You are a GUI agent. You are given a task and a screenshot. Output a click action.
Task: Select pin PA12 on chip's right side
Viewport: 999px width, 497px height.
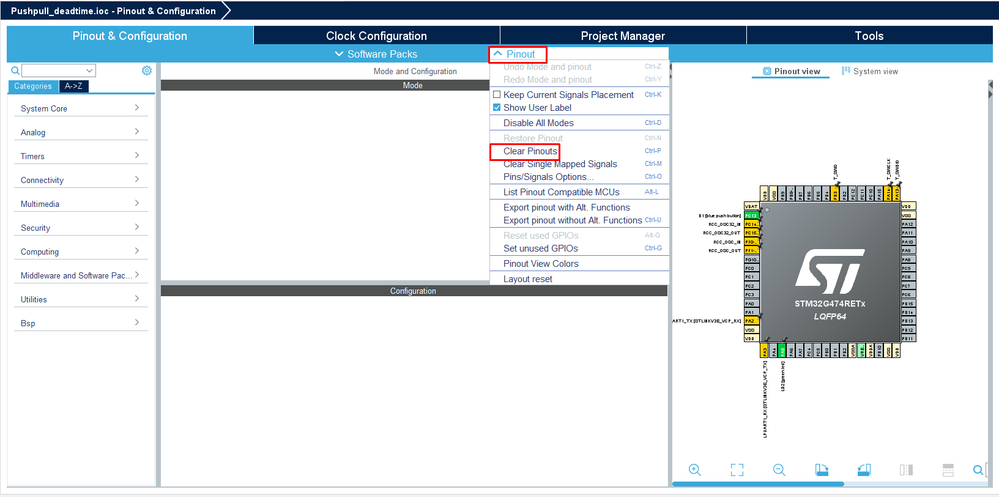[908, 224]
